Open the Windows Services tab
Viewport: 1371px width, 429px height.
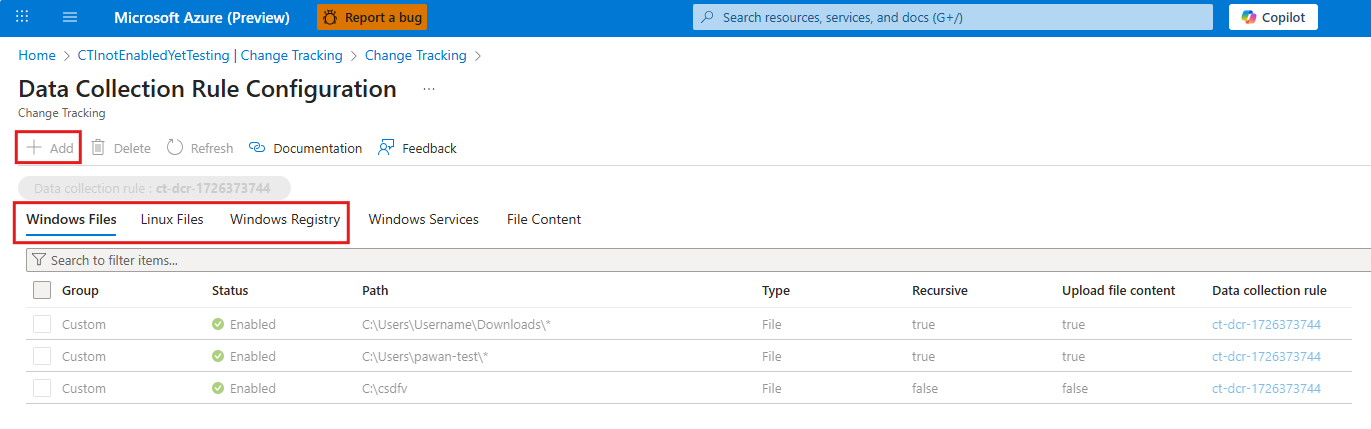[423, 219]
